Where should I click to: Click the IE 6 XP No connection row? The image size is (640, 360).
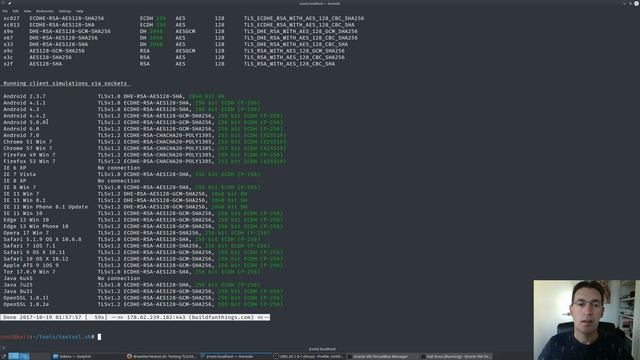(x=72, y=168)
